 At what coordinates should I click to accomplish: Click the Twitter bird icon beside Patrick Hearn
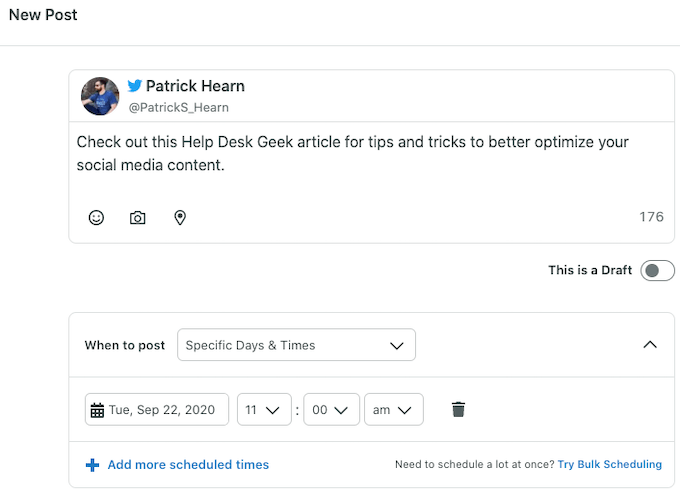tap(134, 86)
